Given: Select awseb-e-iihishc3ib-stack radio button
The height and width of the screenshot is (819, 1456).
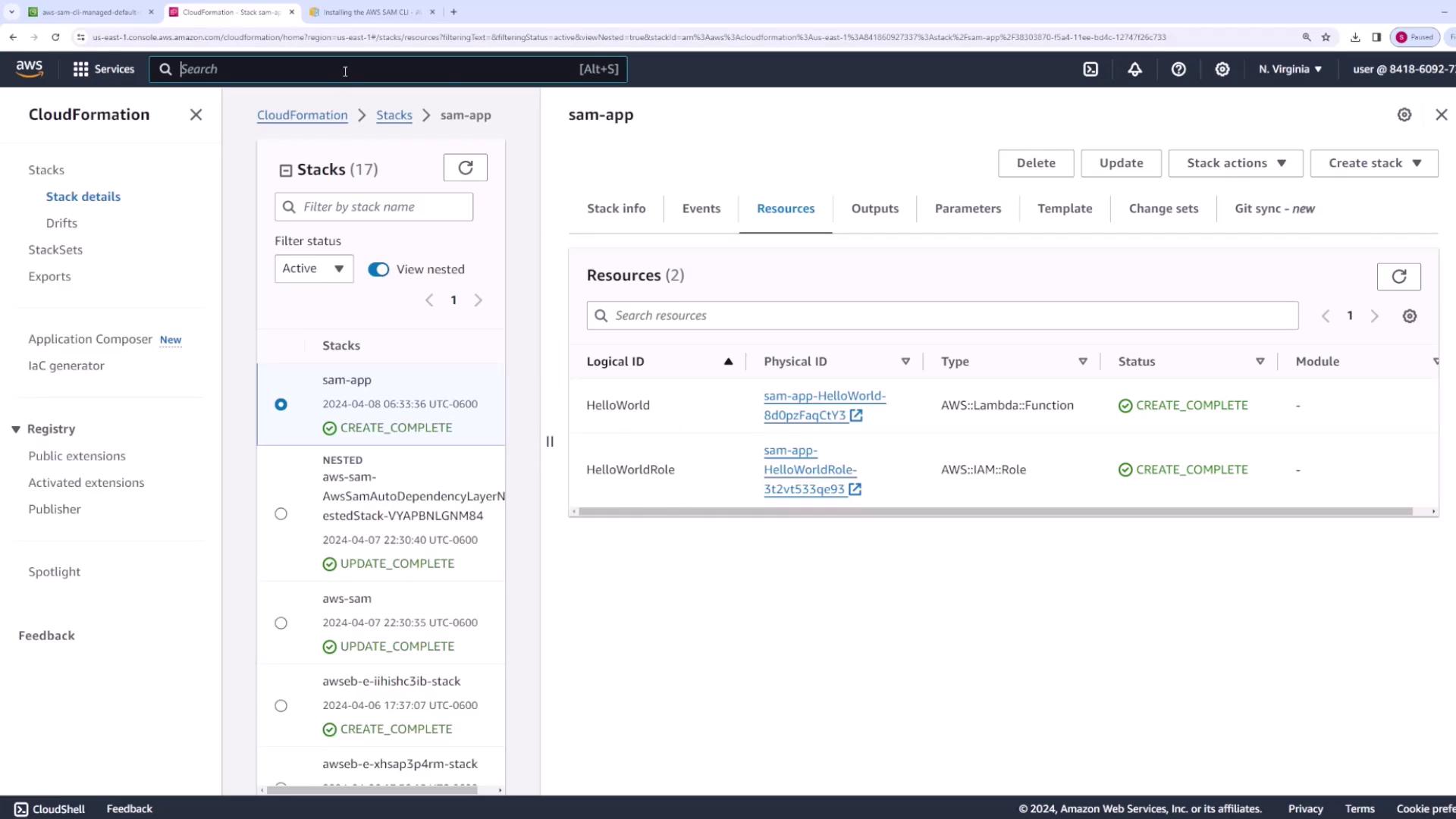Looking at the screenshot, I should [x=281, y=705].
